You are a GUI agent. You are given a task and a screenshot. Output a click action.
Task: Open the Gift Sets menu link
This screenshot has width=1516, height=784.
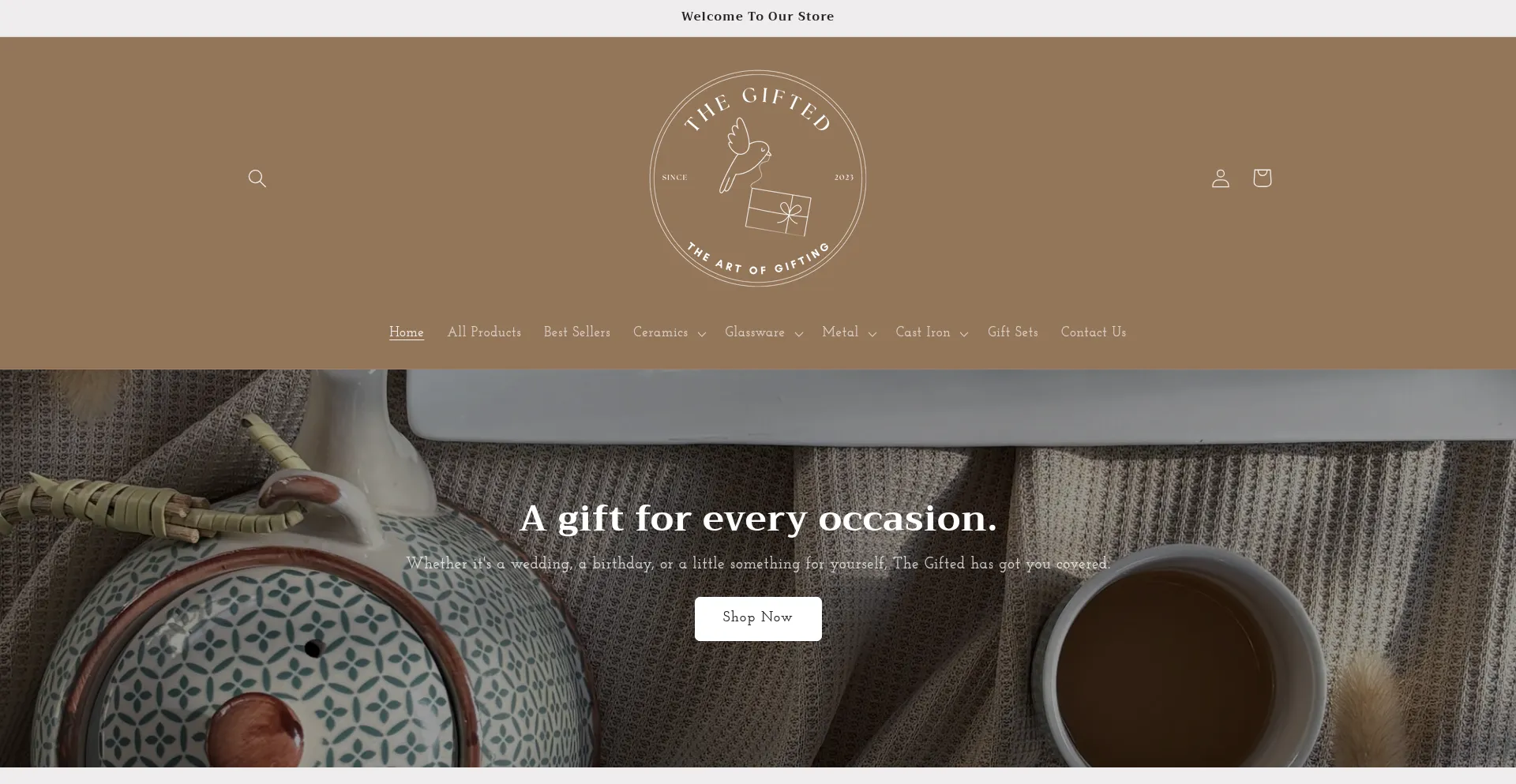(1013, 332)
